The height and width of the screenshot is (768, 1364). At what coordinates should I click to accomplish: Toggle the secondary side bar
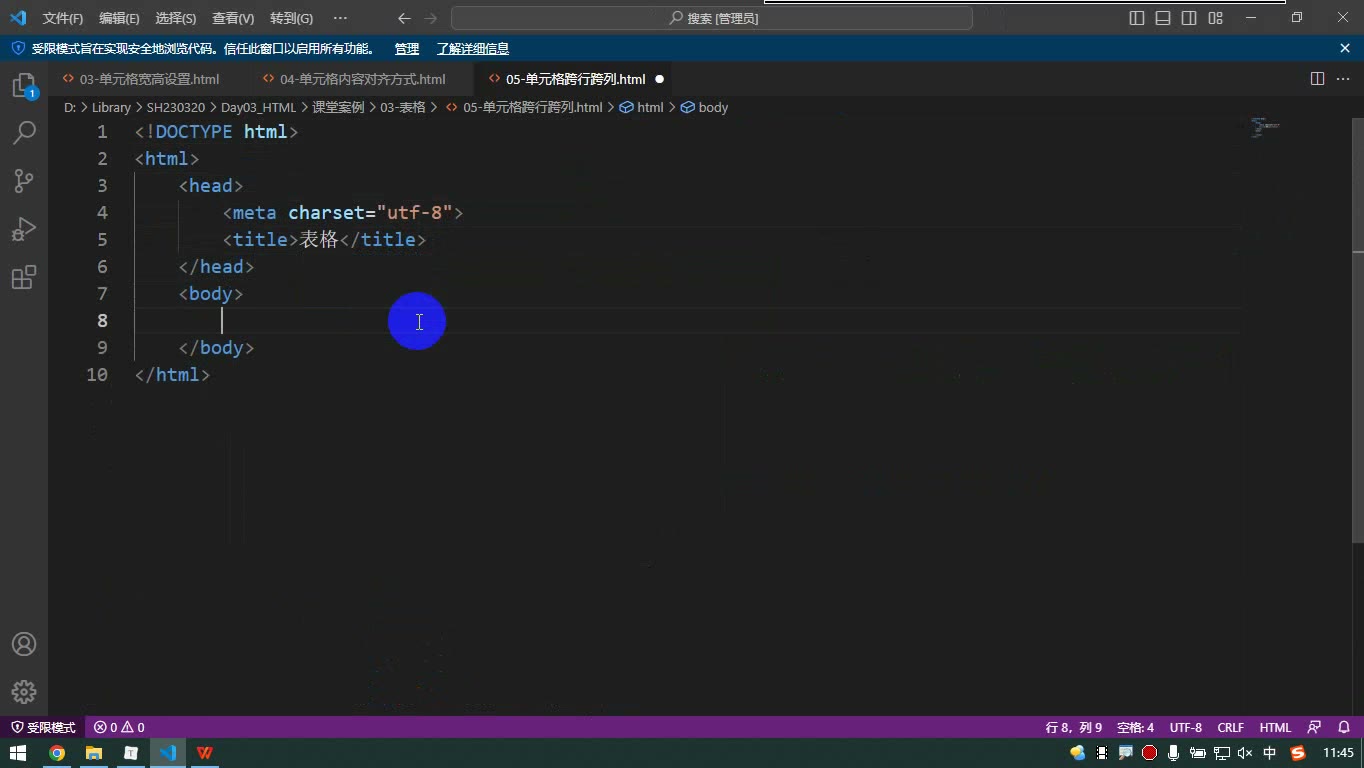tap(1189, 18)
